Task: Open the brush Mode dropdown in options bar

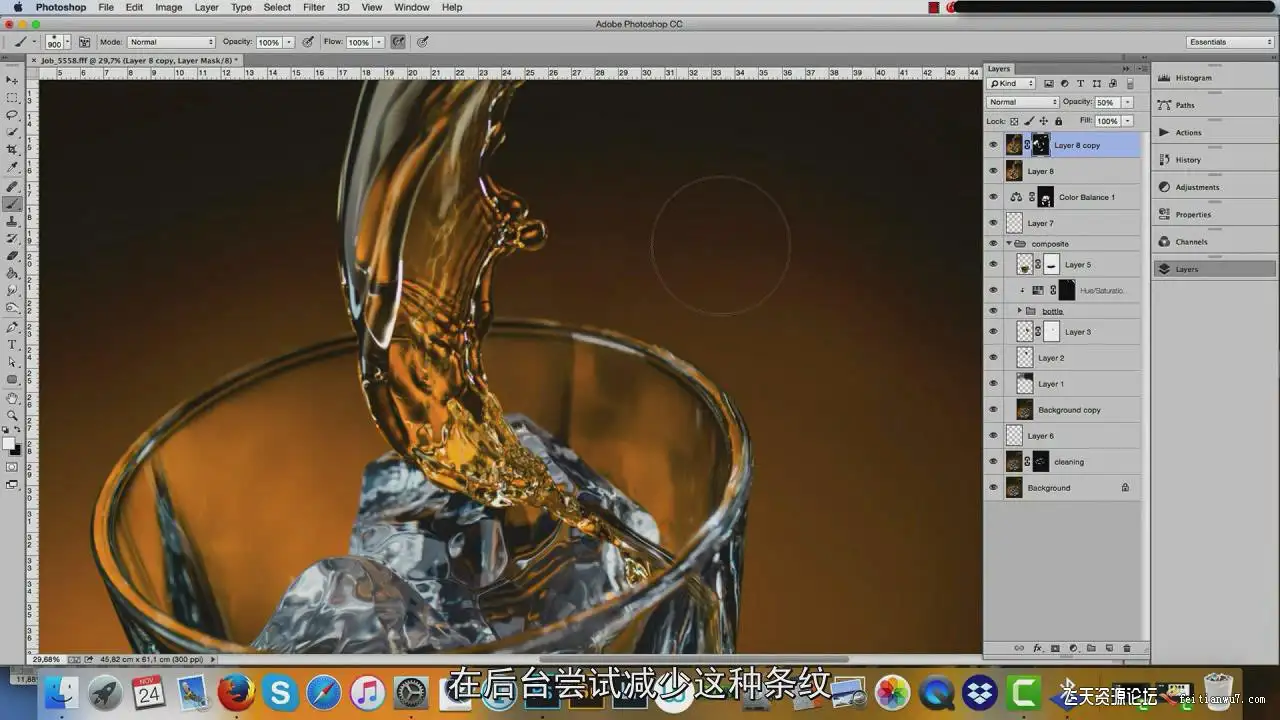Action: click(171, 42)
